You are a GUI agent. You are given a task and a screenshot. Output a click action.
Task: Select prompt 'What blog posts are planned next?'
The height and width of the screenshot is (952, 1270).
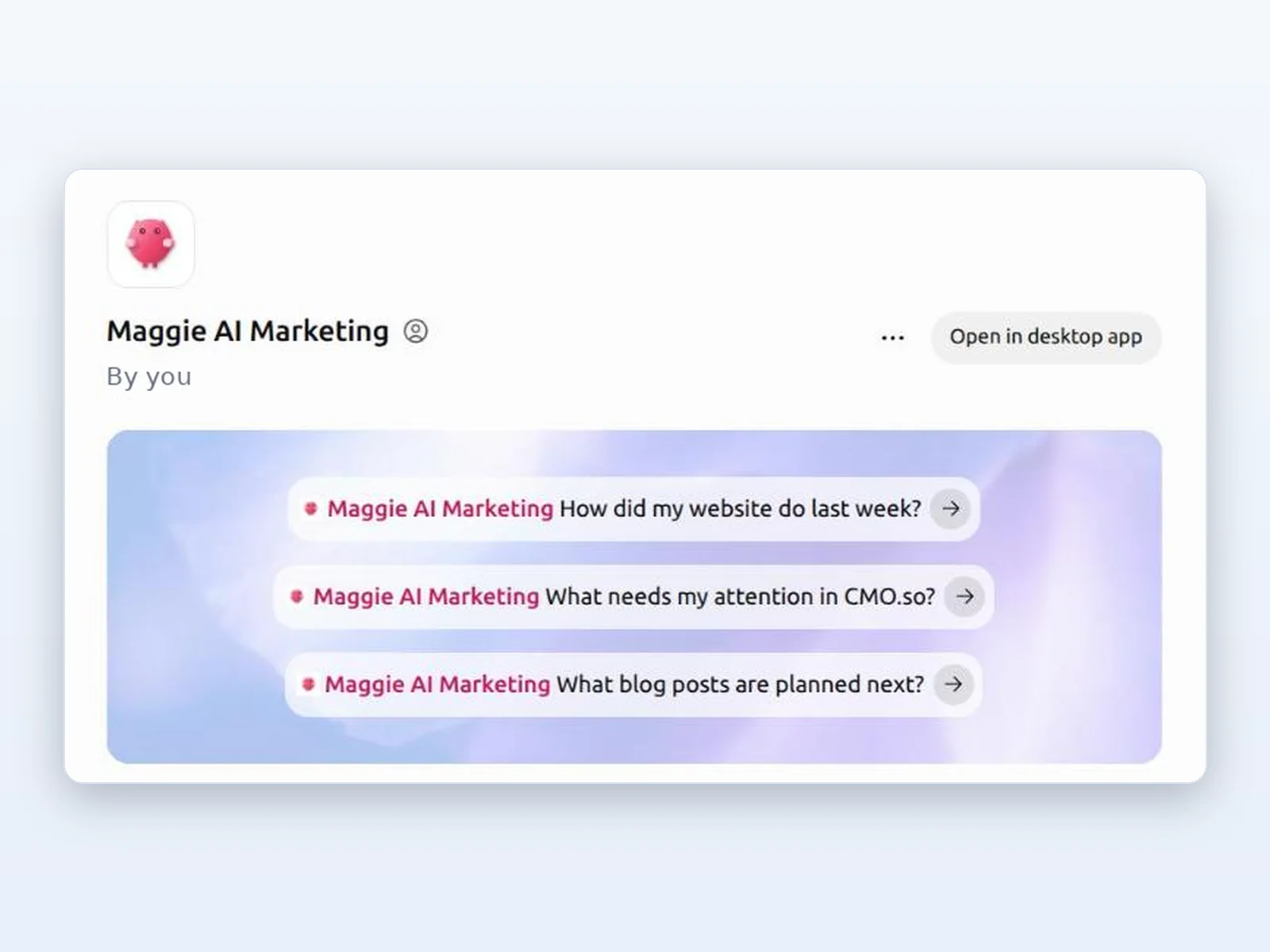633,684
